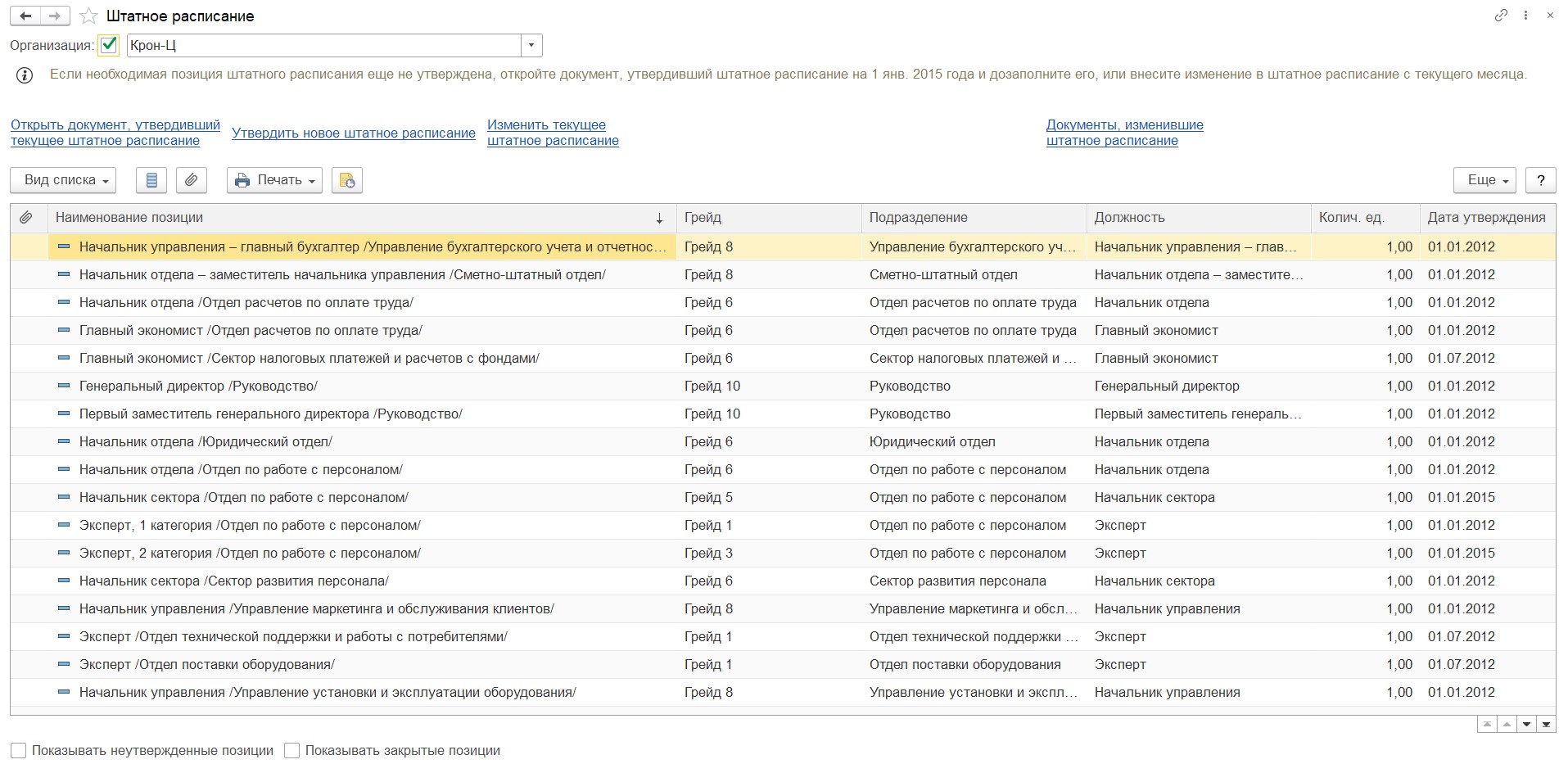
Task: Move list up one row with arrow
Action: (1507, 725)
